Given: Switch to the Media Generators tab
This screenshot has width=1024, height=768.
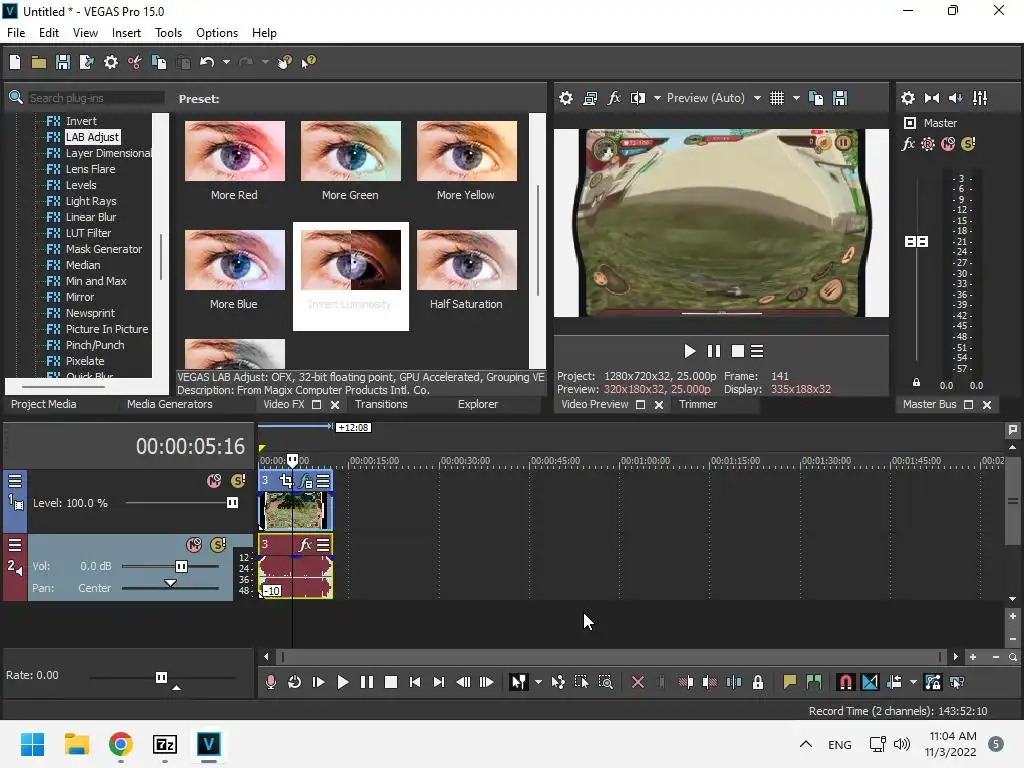Looking at the screenshot, I should (x=170, y=404).
